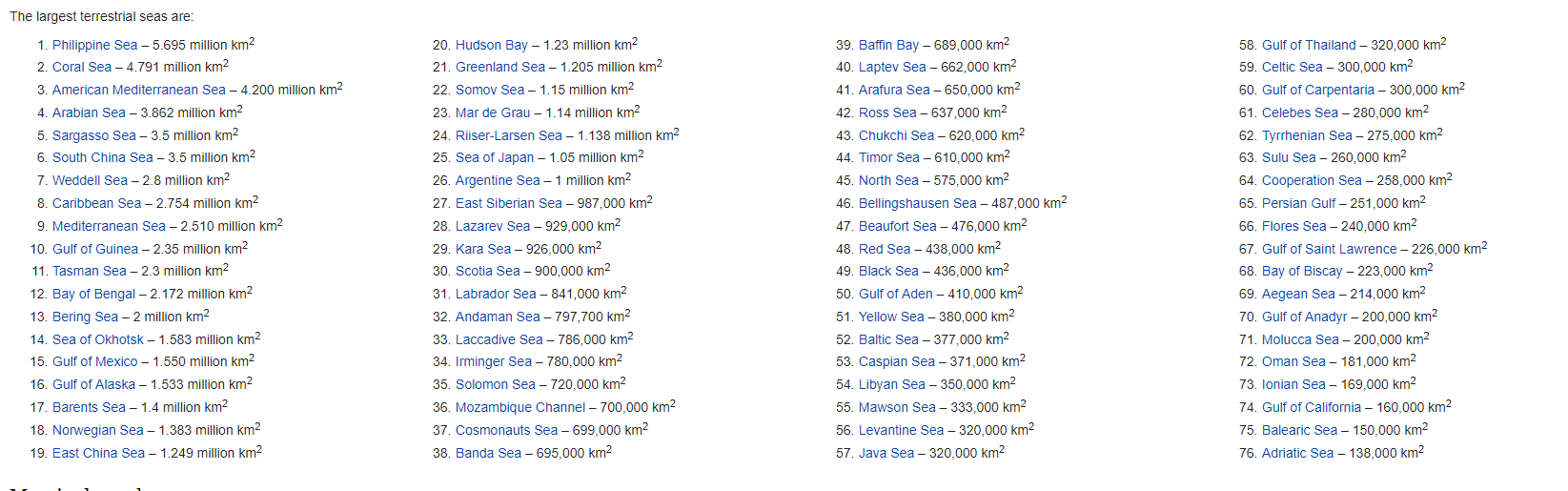
Task: Click the Baffin Bay link
Action: (x=888, y=45)
